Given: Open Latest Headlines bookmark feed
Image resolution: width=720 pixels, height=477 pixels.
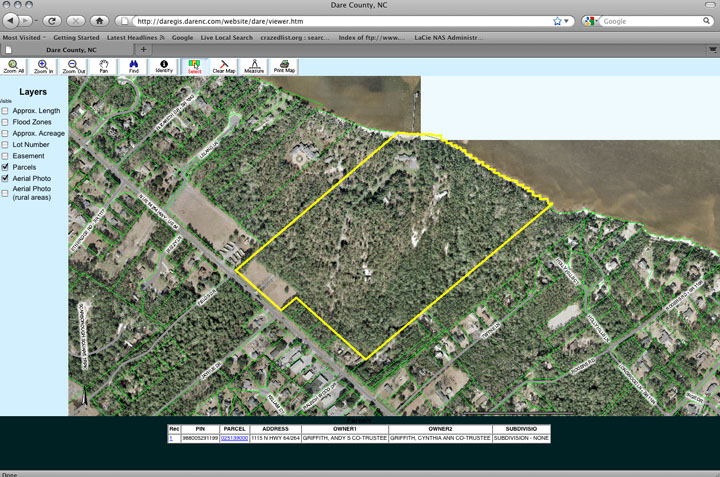Looking at the screenshot, I should point(135,38).
